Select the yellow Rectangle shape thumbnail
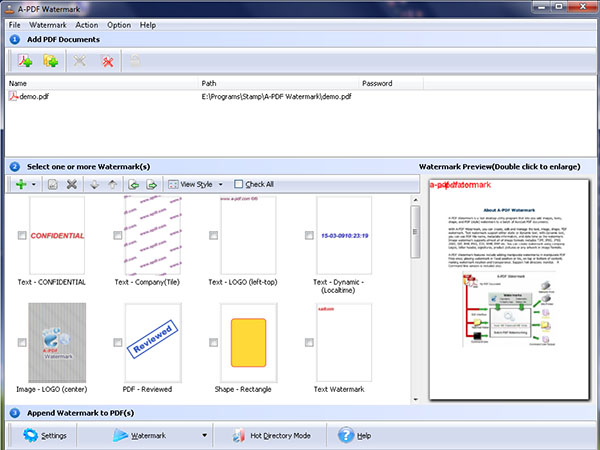The height and width of the screenshot is (450, 600). pyautogui.click(x=248, y=342)
